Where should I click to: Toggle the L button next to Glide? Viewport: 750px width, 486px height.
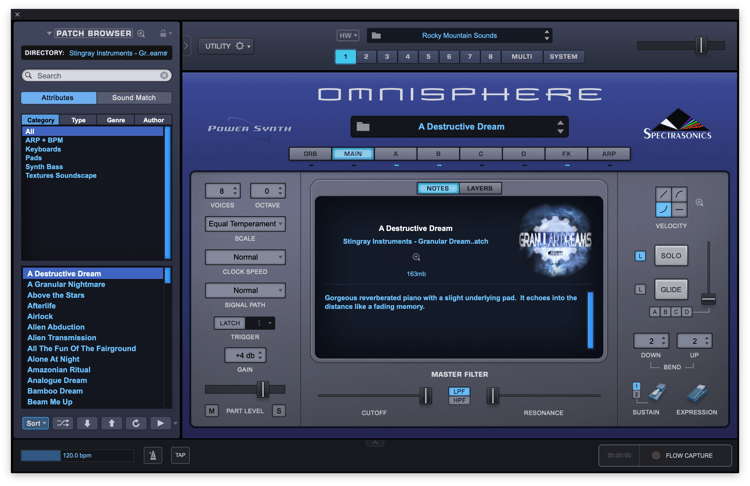coord(640,289)
